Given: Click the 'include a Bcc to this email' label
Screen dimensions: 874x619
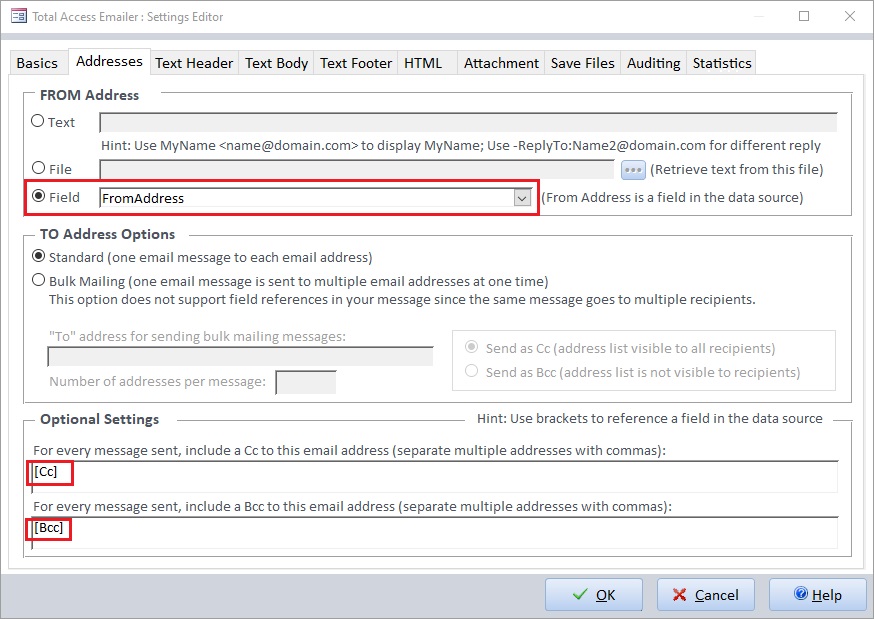Looking at the screenshot, I should coord(352,506).
